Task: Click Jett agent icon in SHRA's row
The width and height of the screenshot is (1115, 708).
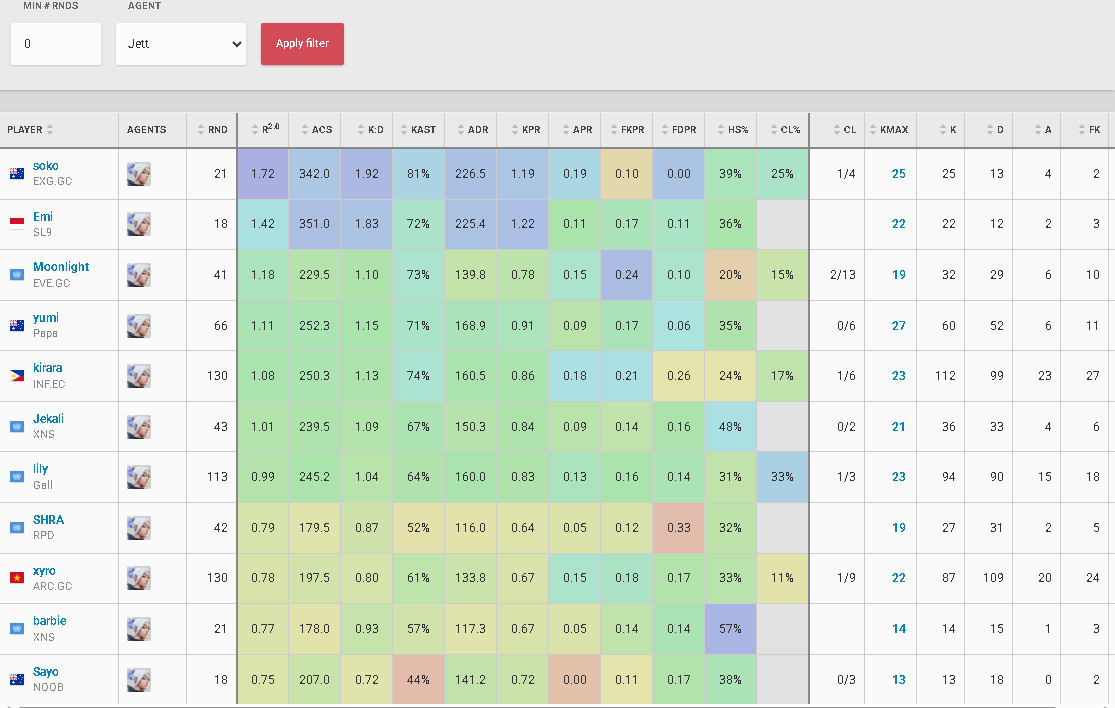Action: (x=139, y=527)
